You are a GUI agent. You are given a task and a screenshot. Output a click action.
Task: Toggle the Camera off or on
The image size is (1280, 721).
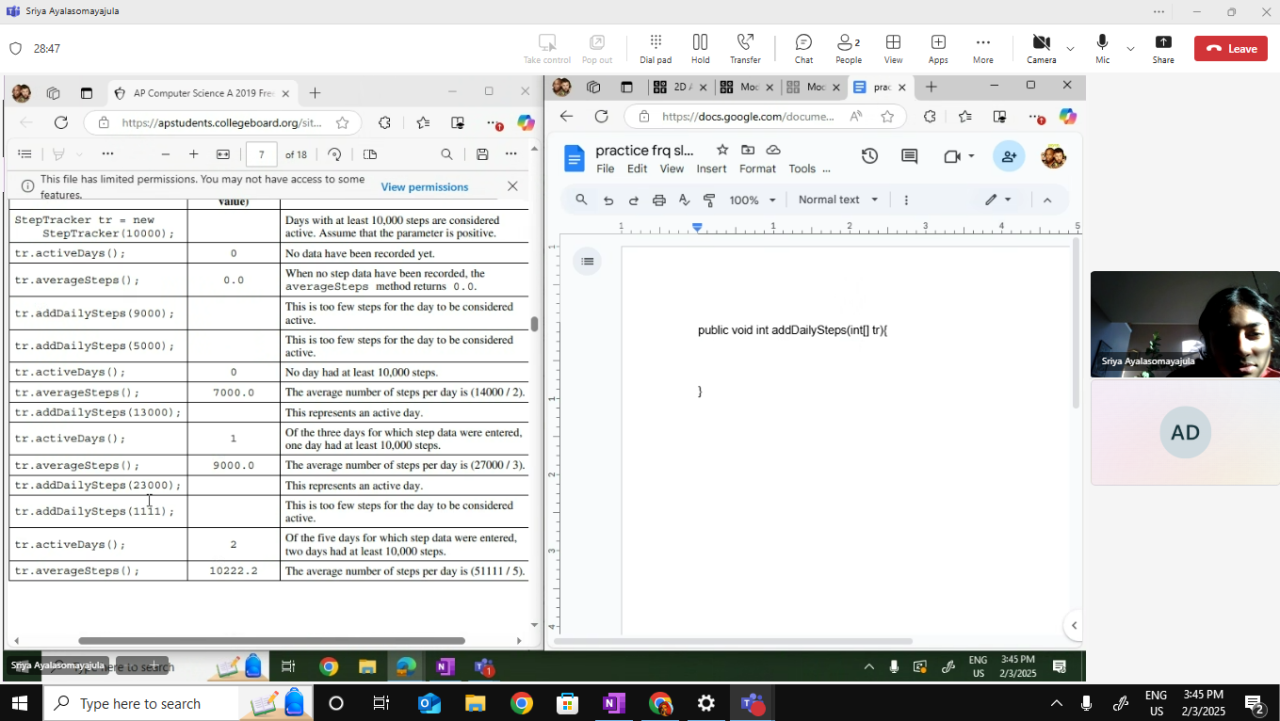[1041, 47]
